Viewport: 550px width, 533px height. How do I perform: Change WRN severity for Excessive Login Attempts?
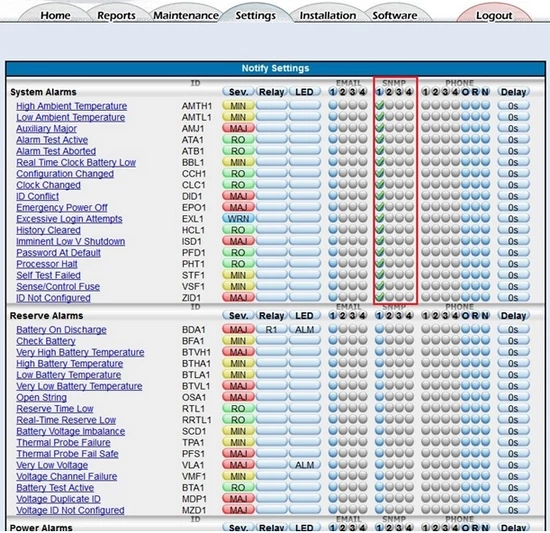238,218
